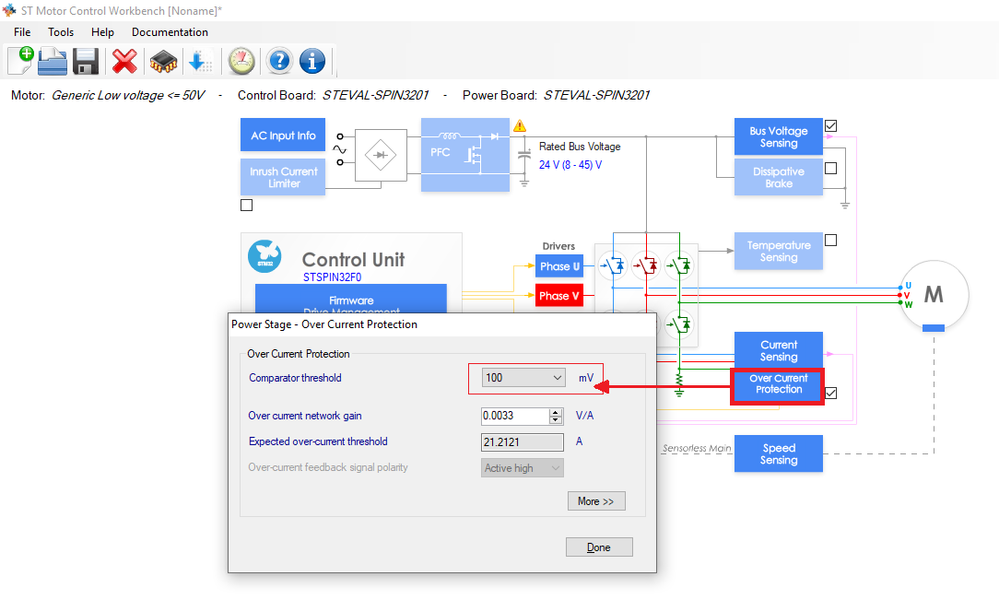Click the STSPIN32F0 link

click(332, 277)
